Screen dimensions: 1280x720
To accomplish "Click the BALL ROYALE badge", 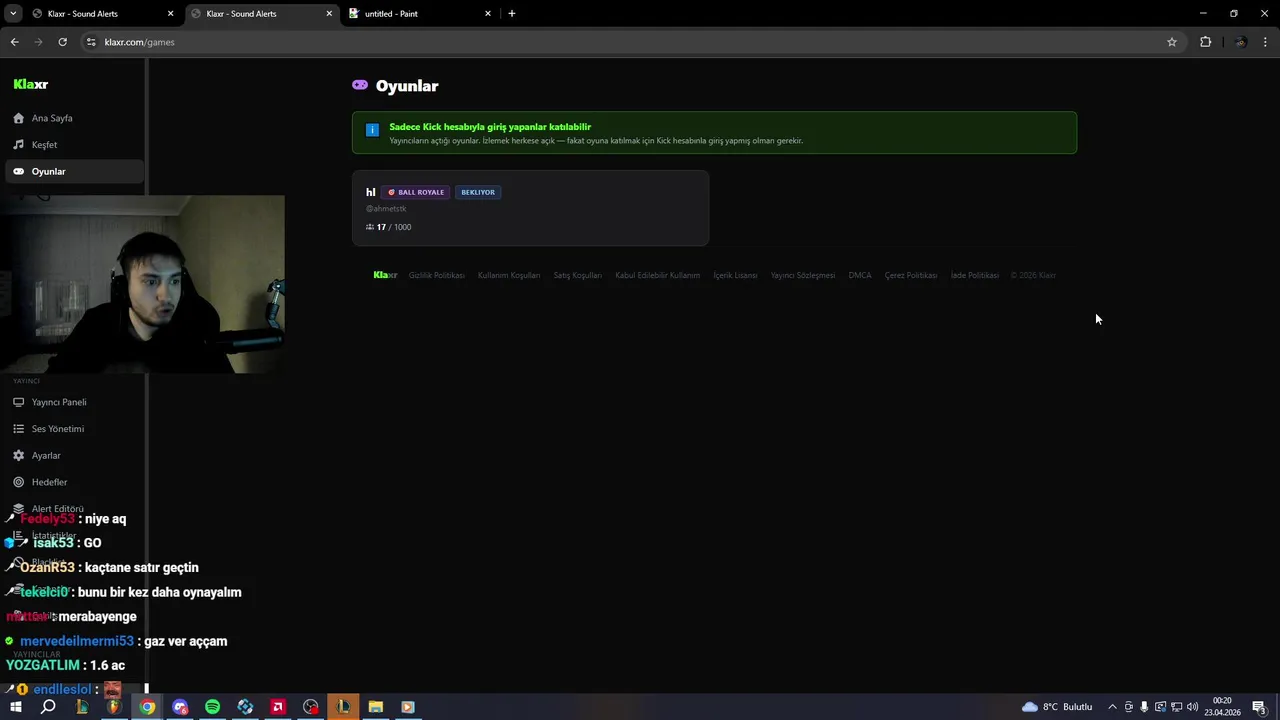I will [416, 192].
